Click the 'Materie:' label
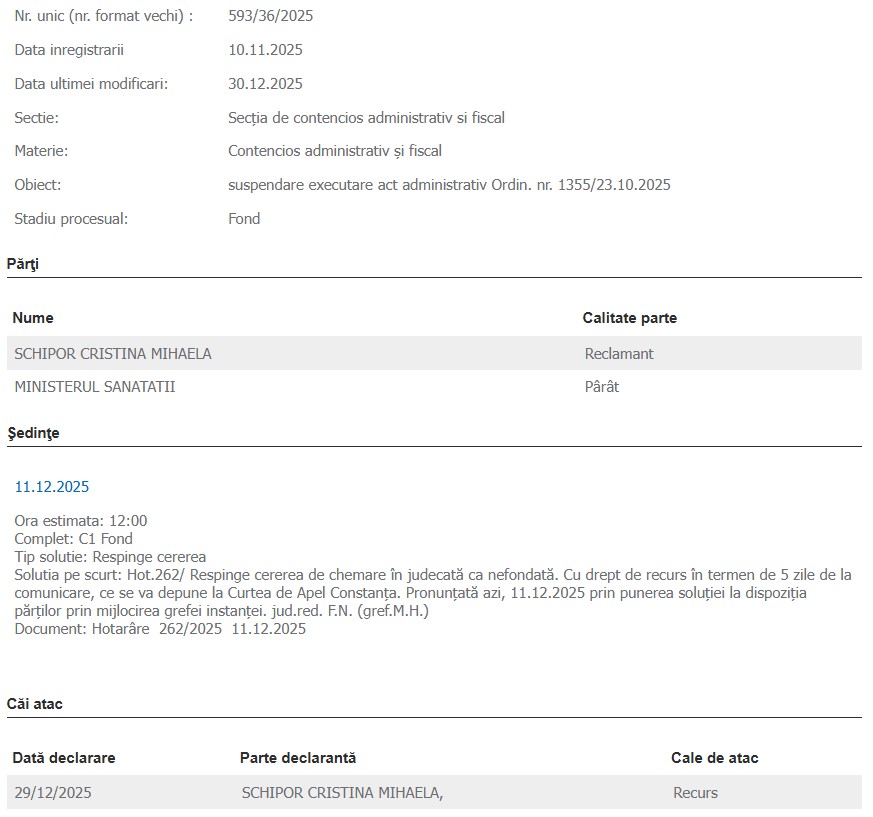This screenshot has width=873, height=817. (41, 151)
